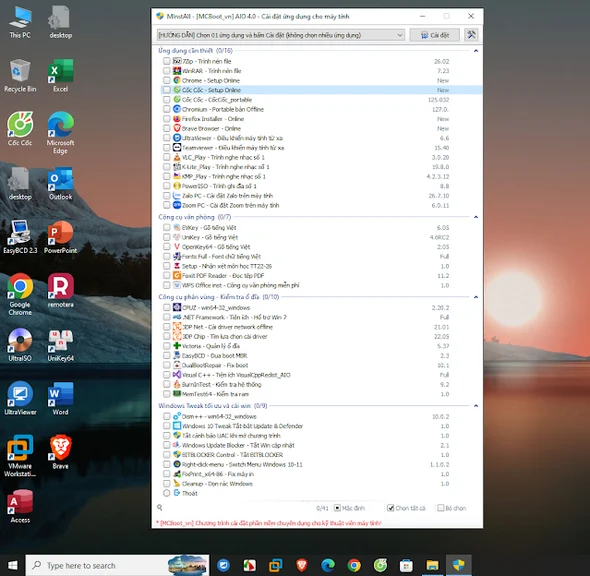
Task: Select the Zalo PC row
Action: (321, 195)
